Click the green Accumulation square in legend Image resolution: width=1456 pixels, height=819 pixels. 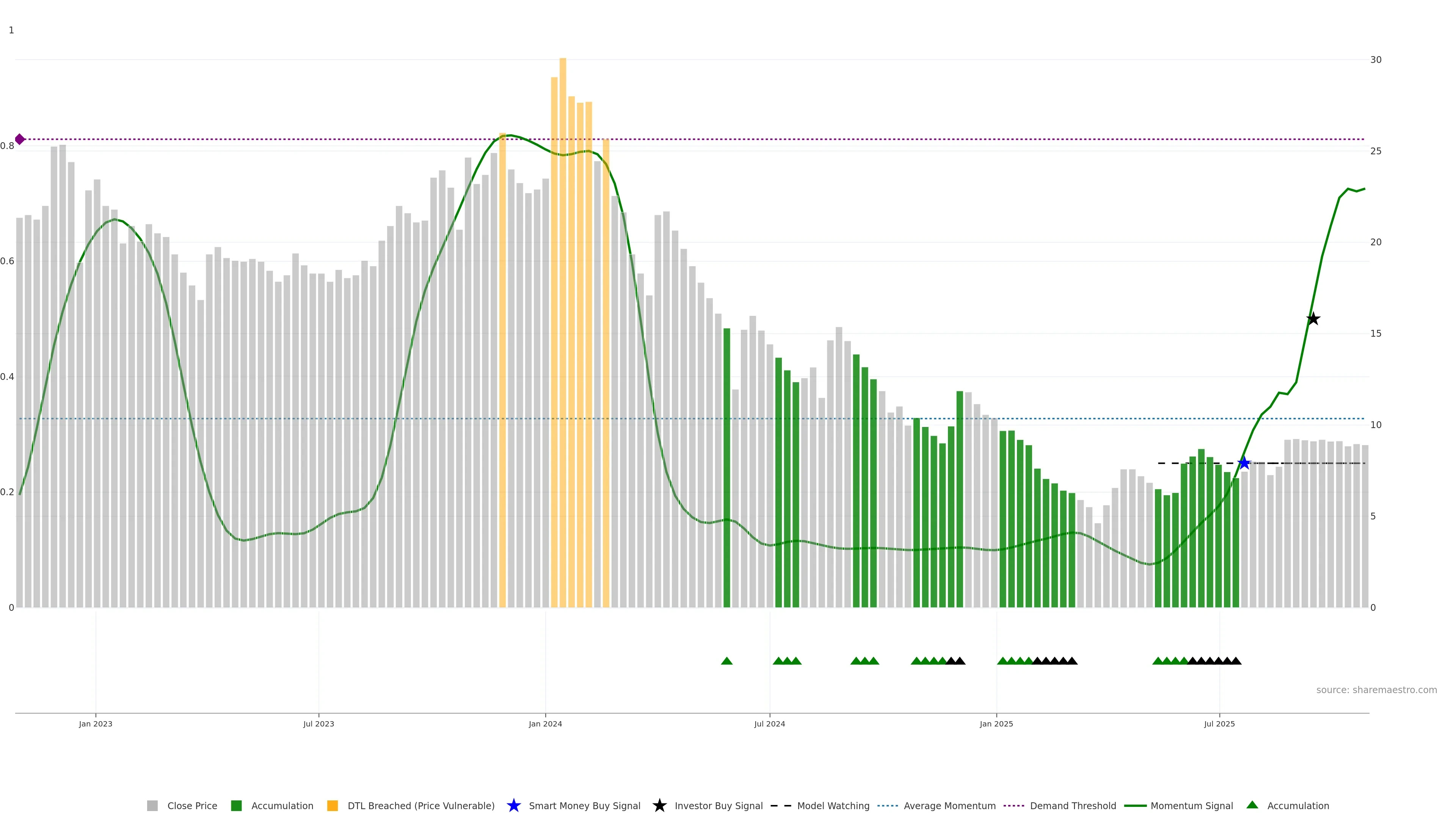pyautogui.click(x=236, y=805)
